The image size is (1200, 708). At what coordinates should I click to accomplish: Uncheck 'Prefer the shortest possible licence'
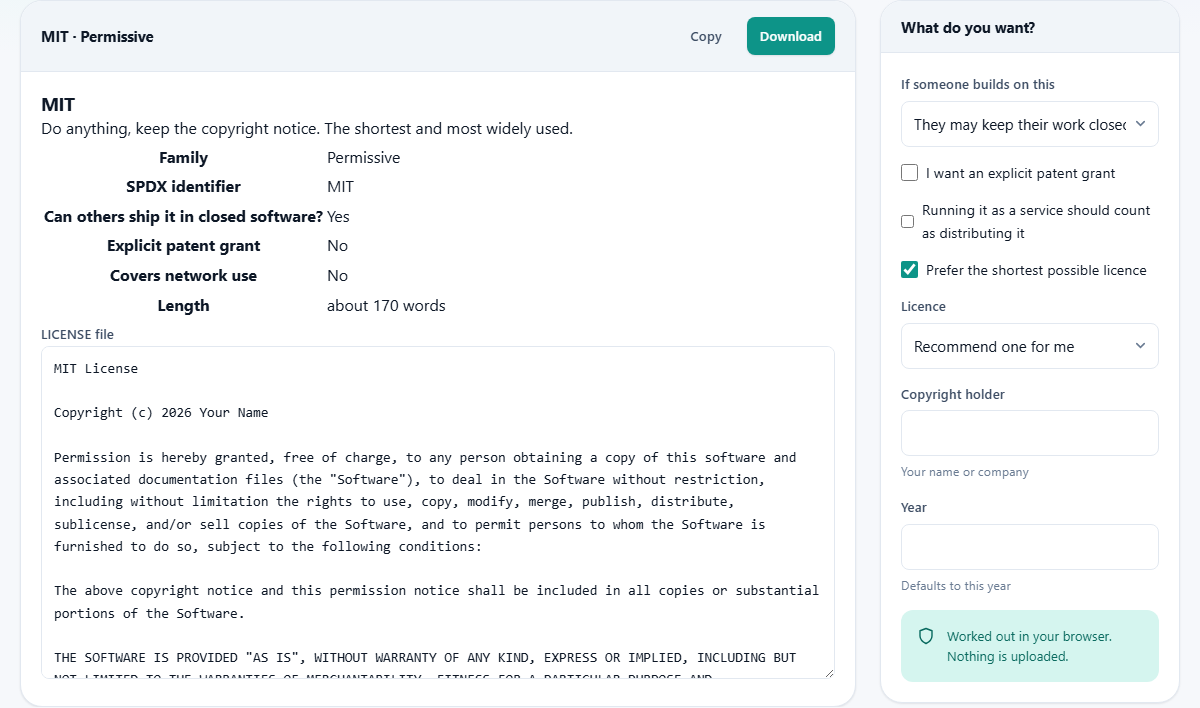click(909, 270)
